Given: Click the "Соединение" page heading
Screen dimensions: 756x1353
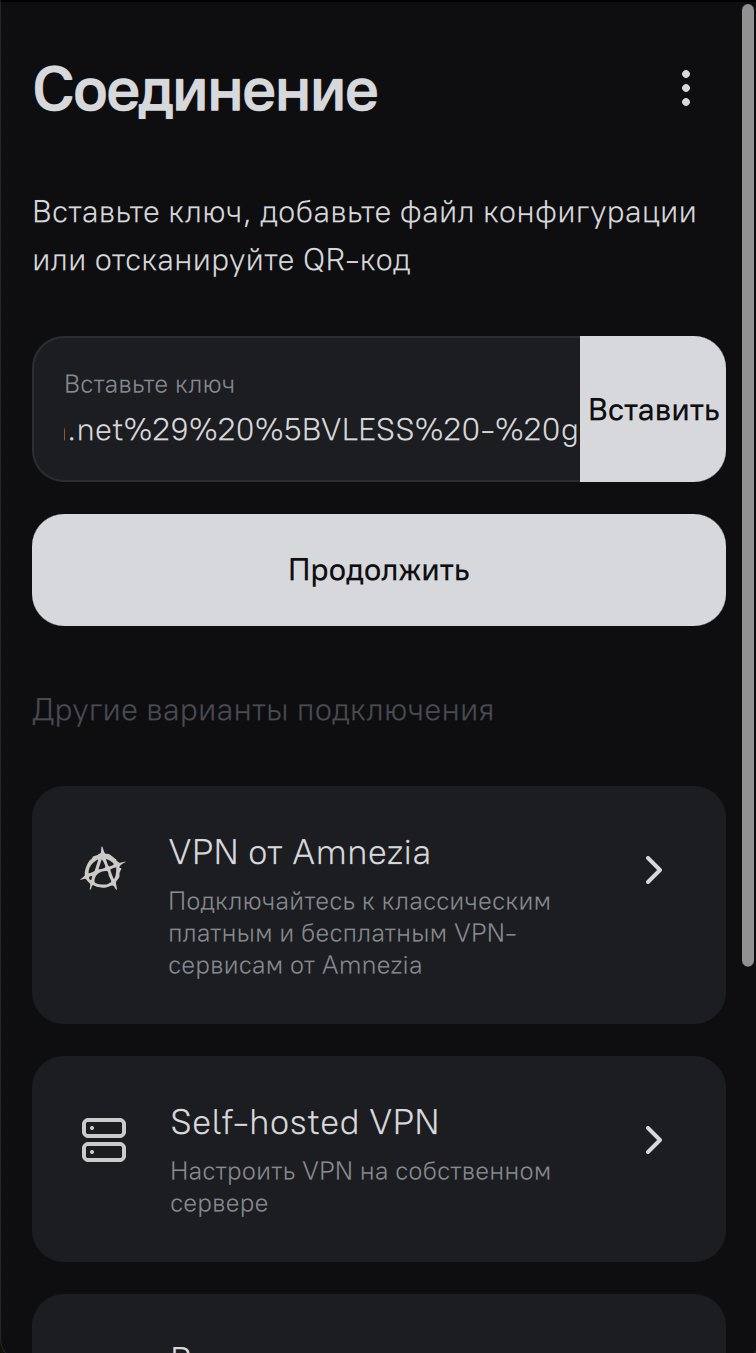Looking at the screenshot, I should pyautogui.click(x=206, y=90).
